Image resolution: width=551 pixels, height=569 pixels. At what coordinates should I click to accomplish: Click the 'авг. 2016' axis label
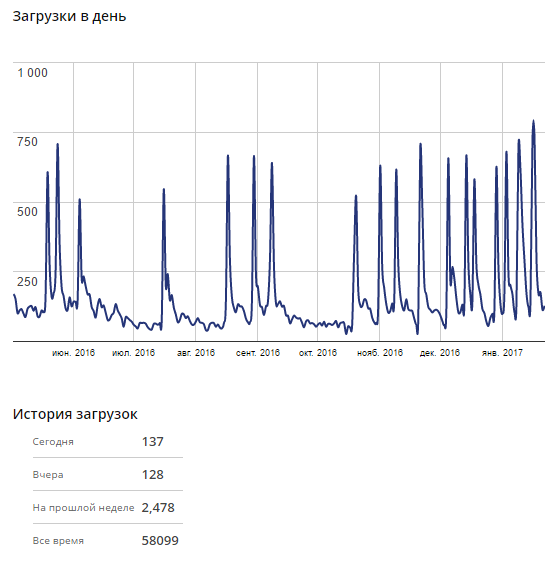coord(196,353)
